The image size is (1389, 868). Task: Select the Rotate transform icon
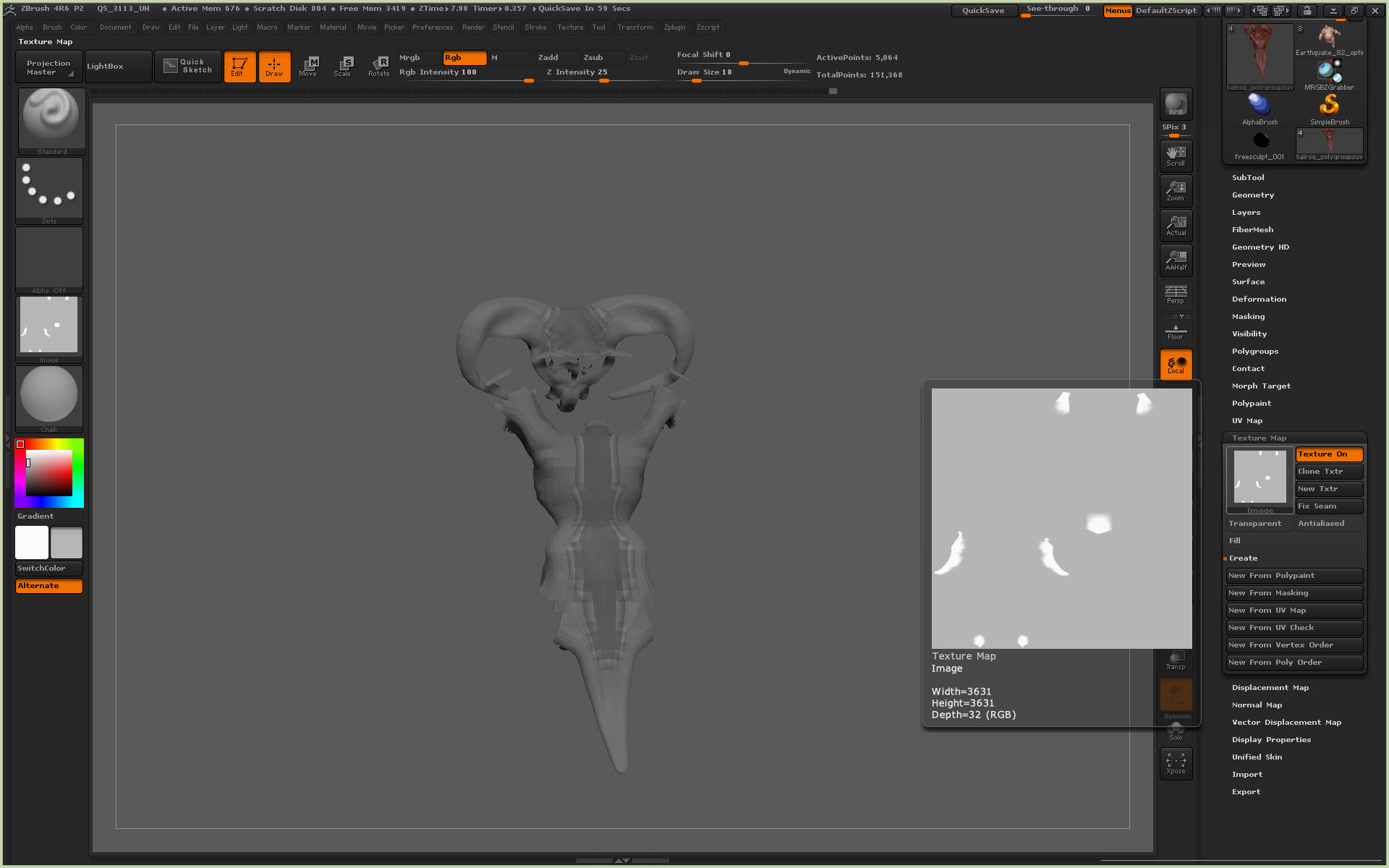tap(379, 66)
